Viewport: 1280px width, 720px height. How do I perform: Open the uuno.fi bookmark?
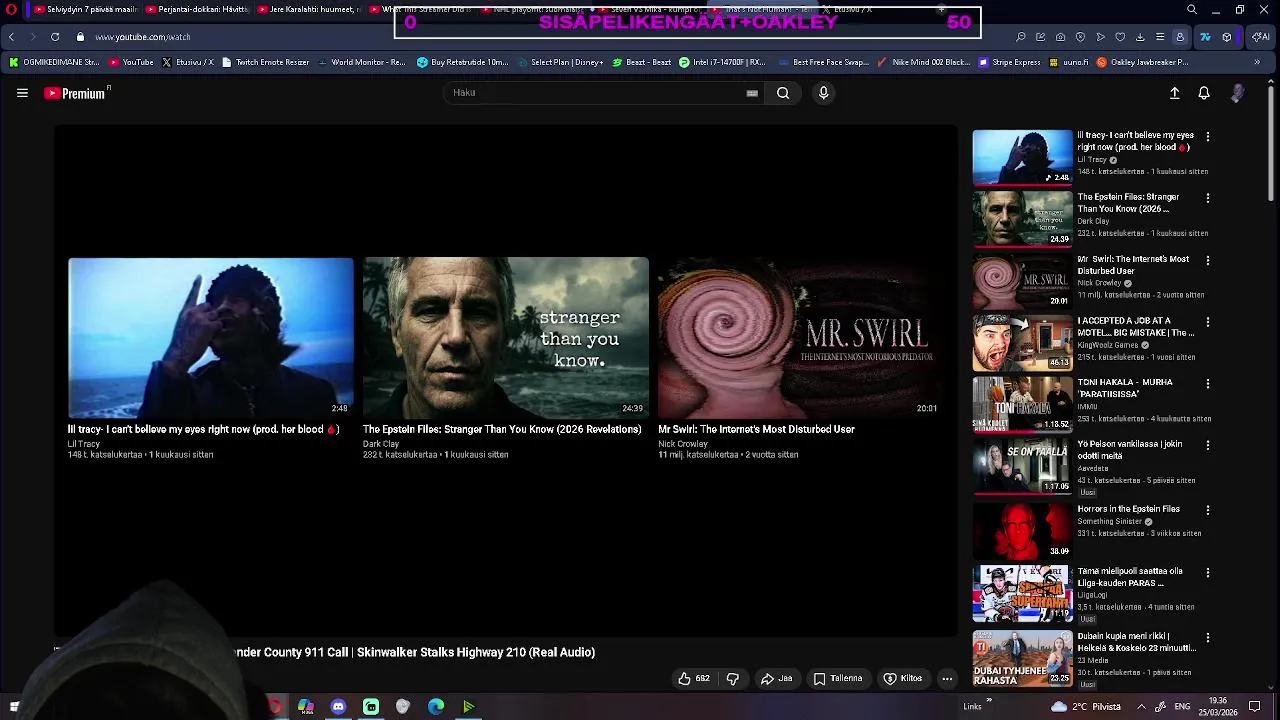click(1069, 62)
